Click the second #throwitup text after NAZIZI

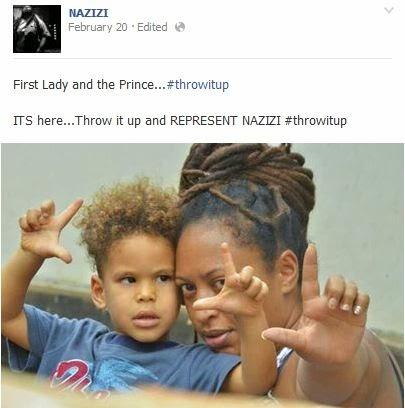[316, 120]
